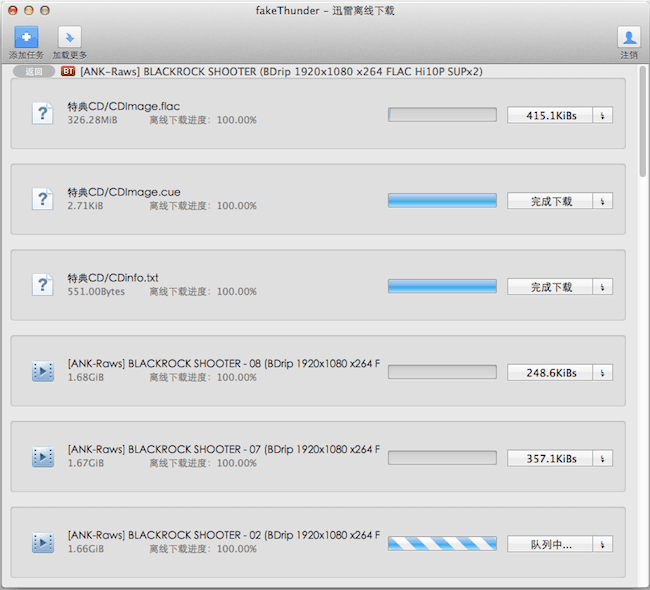Click the red BT torrent badge icon
Viewport: 650px width, 590px height.
tap(68, 72)
